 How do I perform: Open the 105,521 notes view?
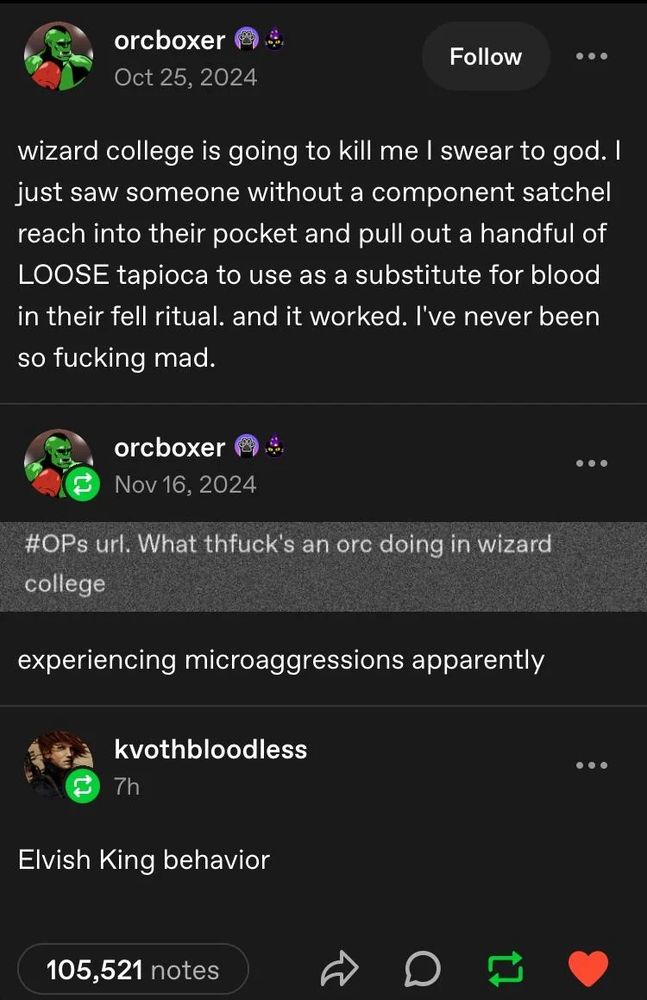pos(133,968)
